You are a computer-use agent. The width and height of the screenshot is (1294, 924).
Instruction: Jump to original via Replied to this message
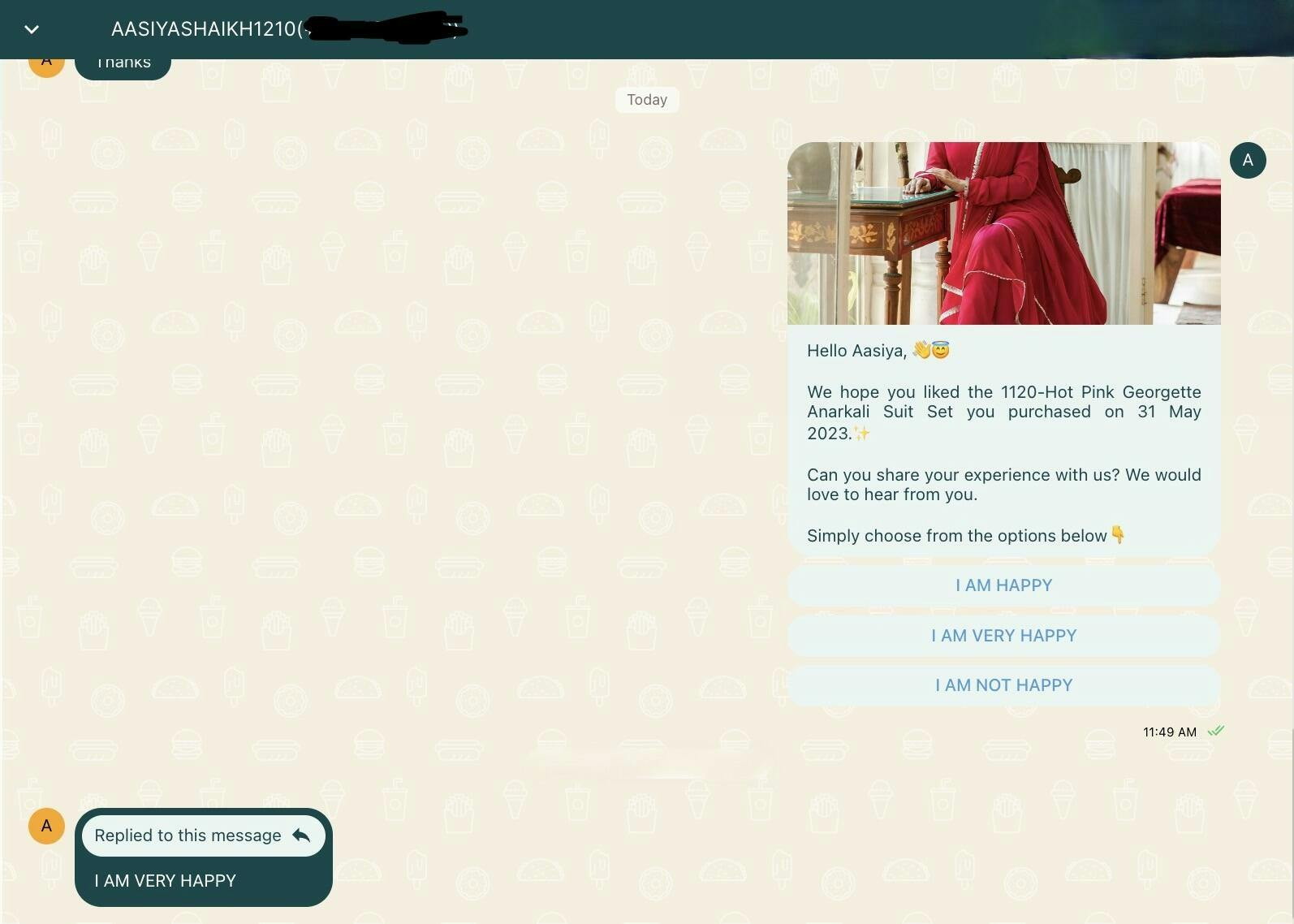(188, 835)
